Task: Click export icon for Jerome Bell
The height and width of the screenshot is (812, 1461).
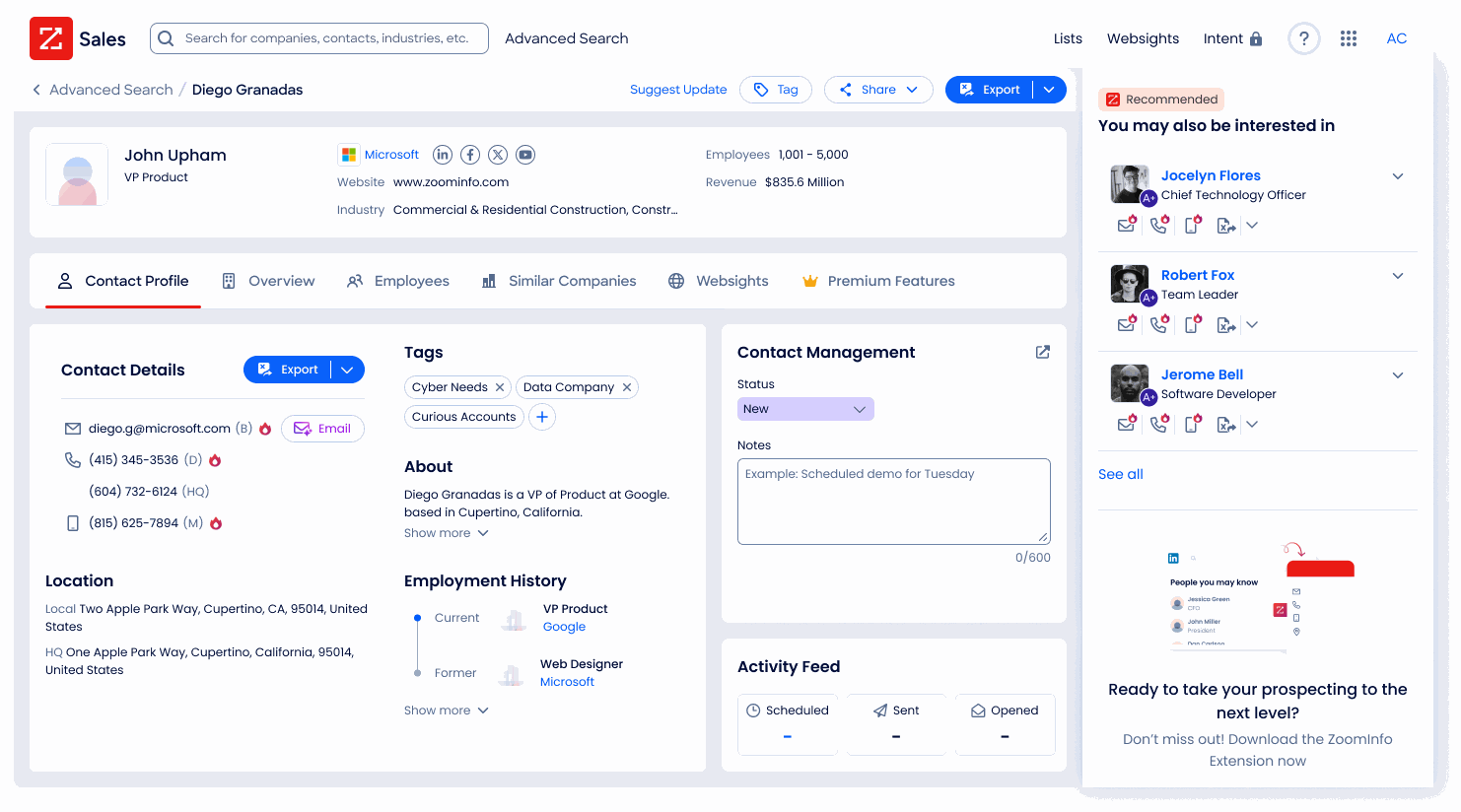Action: (x=1225, y=425)
